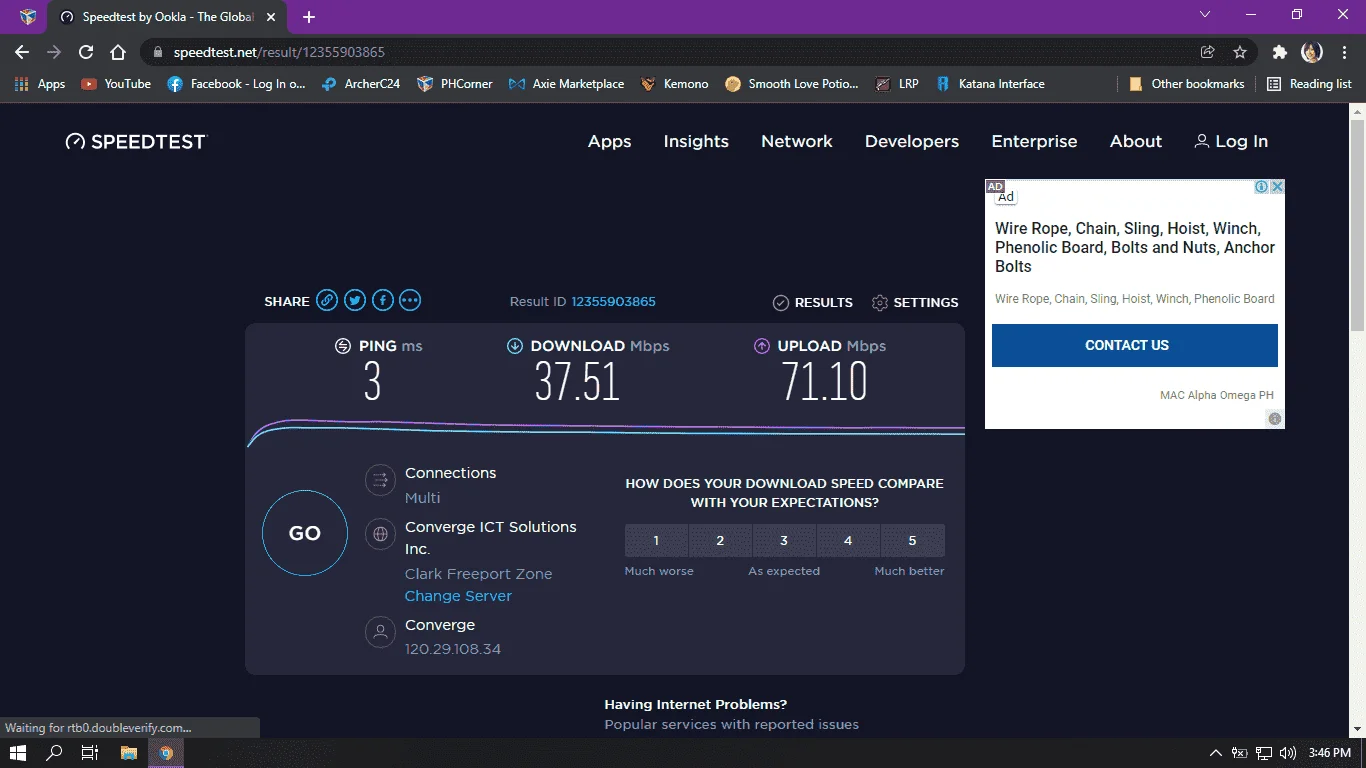Go to the browser Home page icon
Image resolution: width=1366 pixels, height=768 pixels.
click(118, 52)
